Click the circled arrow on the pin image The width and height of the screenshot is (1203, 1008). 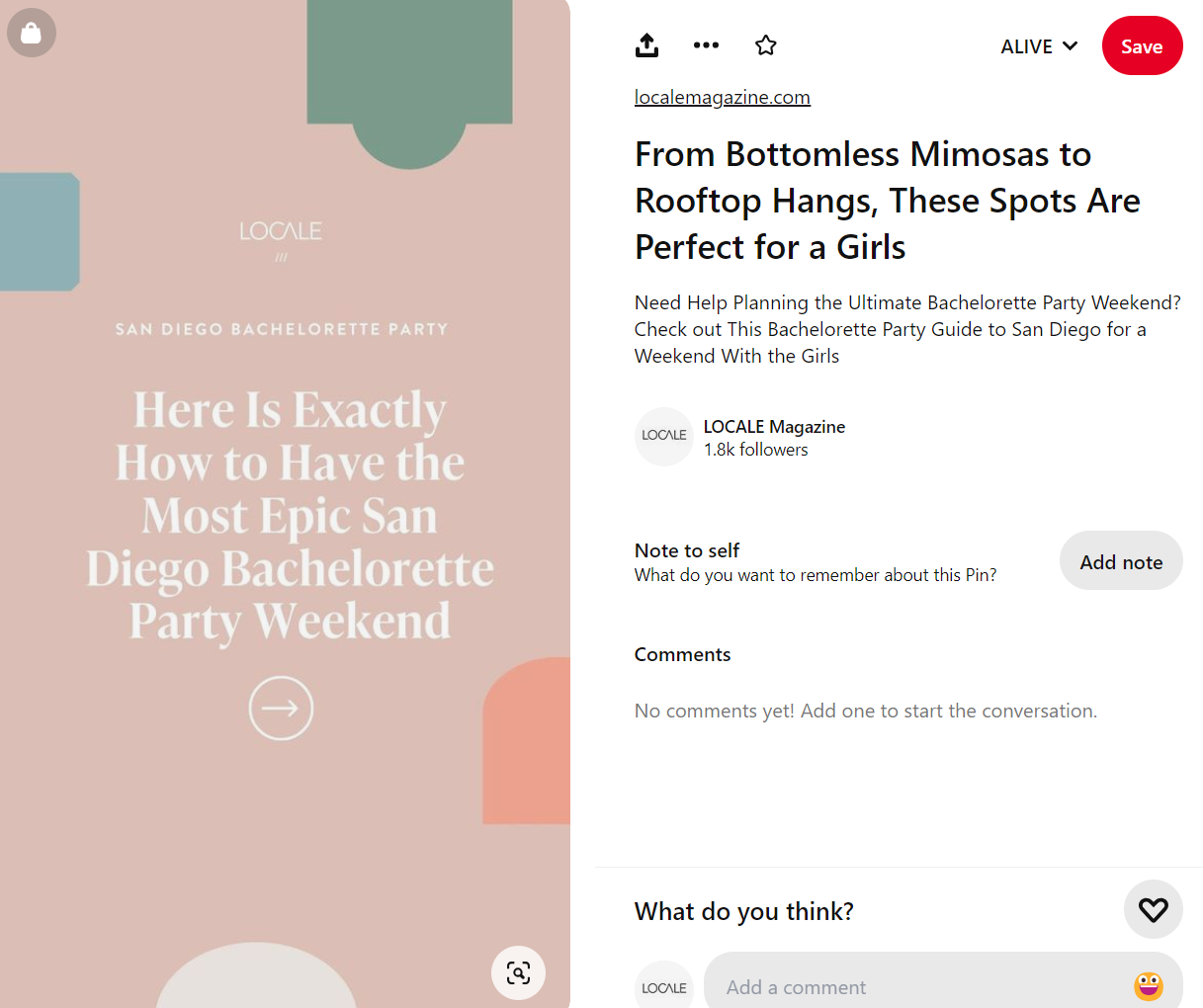tap(281, 708)
